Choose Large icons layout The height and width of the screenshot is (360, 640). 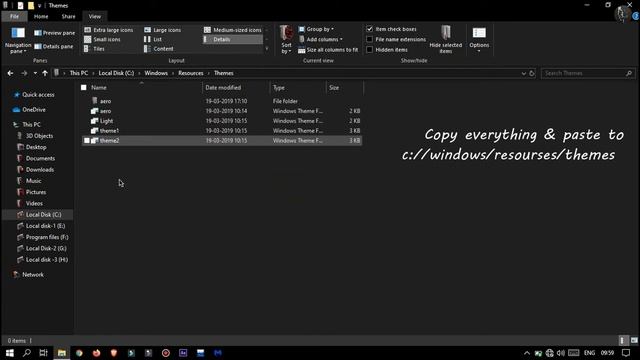[x=162, y=30]
